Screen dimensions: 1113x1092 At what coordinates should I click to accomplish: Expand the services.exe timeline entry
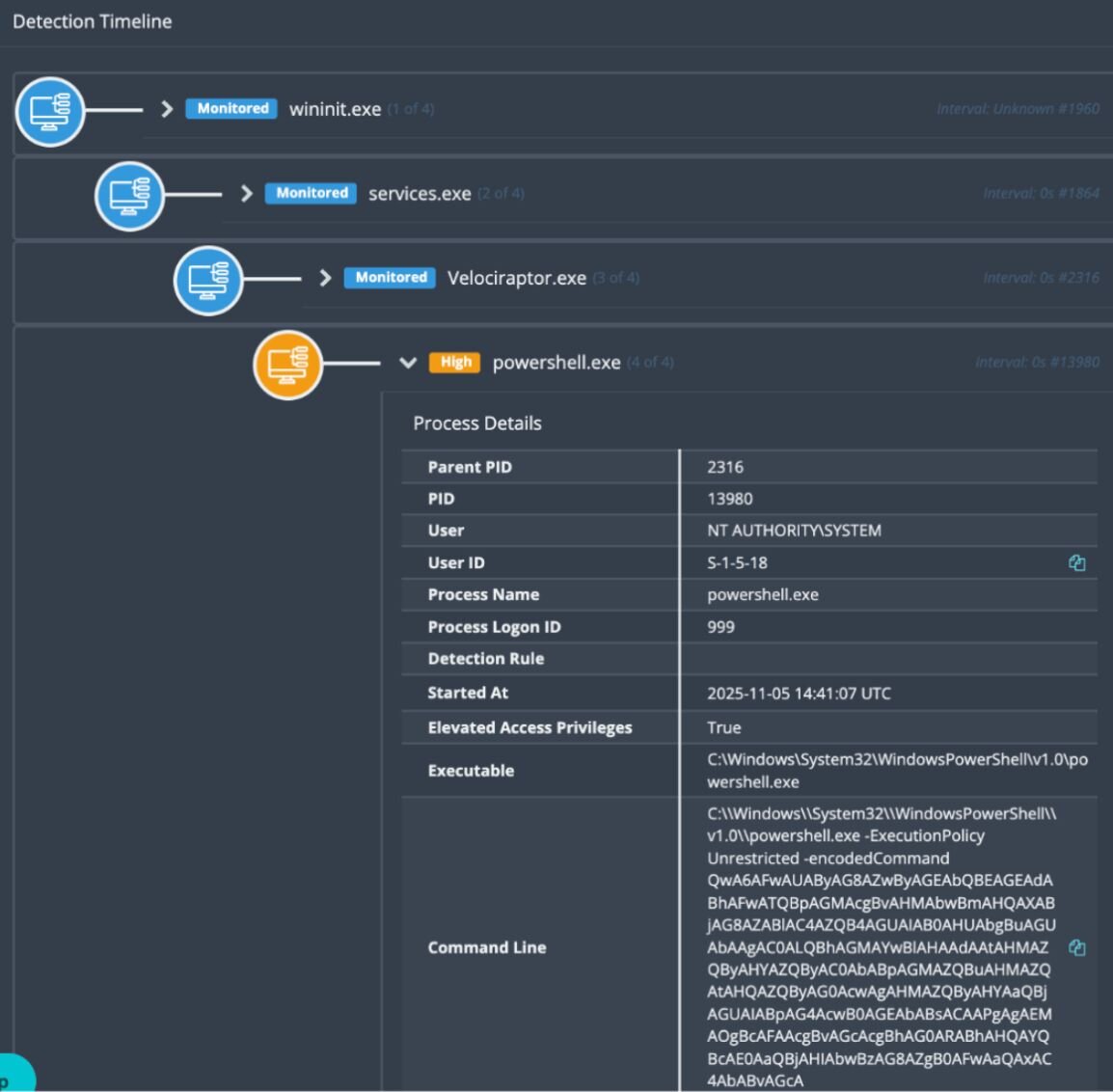(246, 194)
